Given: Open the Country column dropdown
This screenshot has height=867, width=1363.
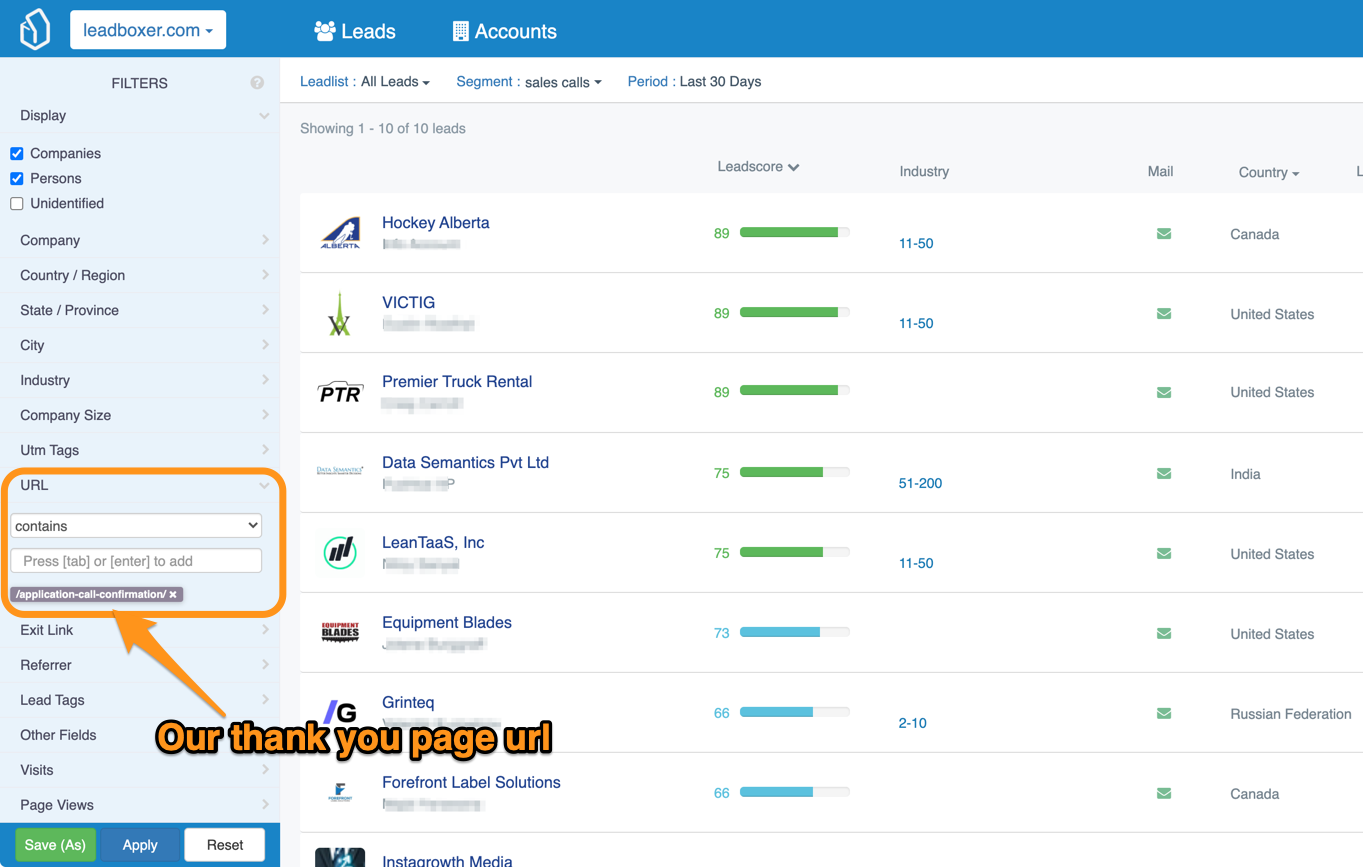Looking at the screenshot, I should coord(1269,172).
